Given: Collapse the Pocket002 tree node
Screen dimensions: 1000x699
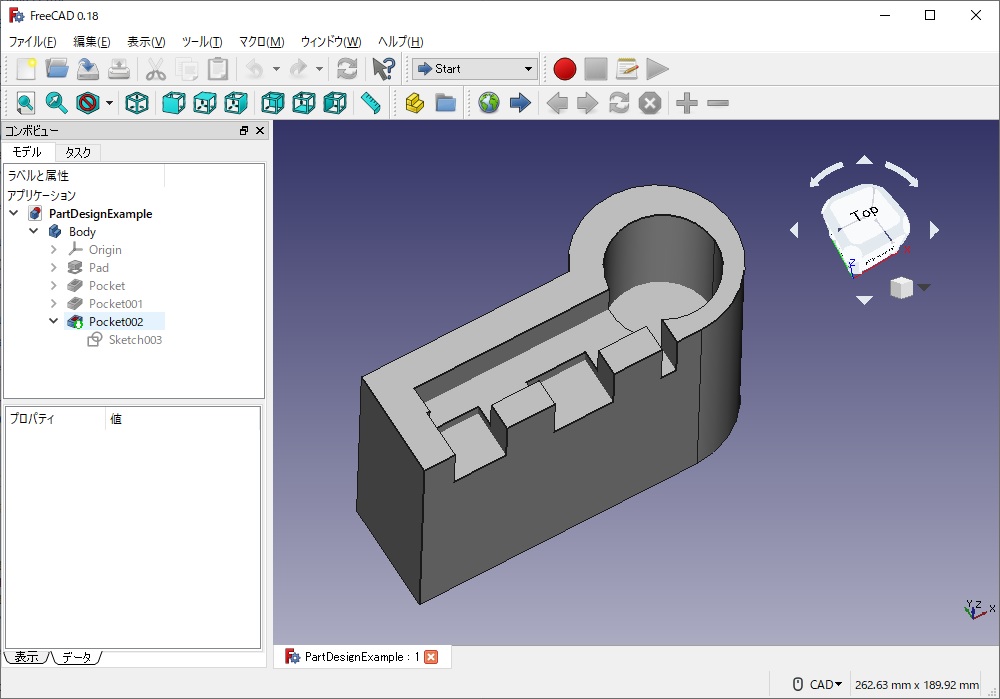Looking at the screenshot, I should tap(53, 321).
